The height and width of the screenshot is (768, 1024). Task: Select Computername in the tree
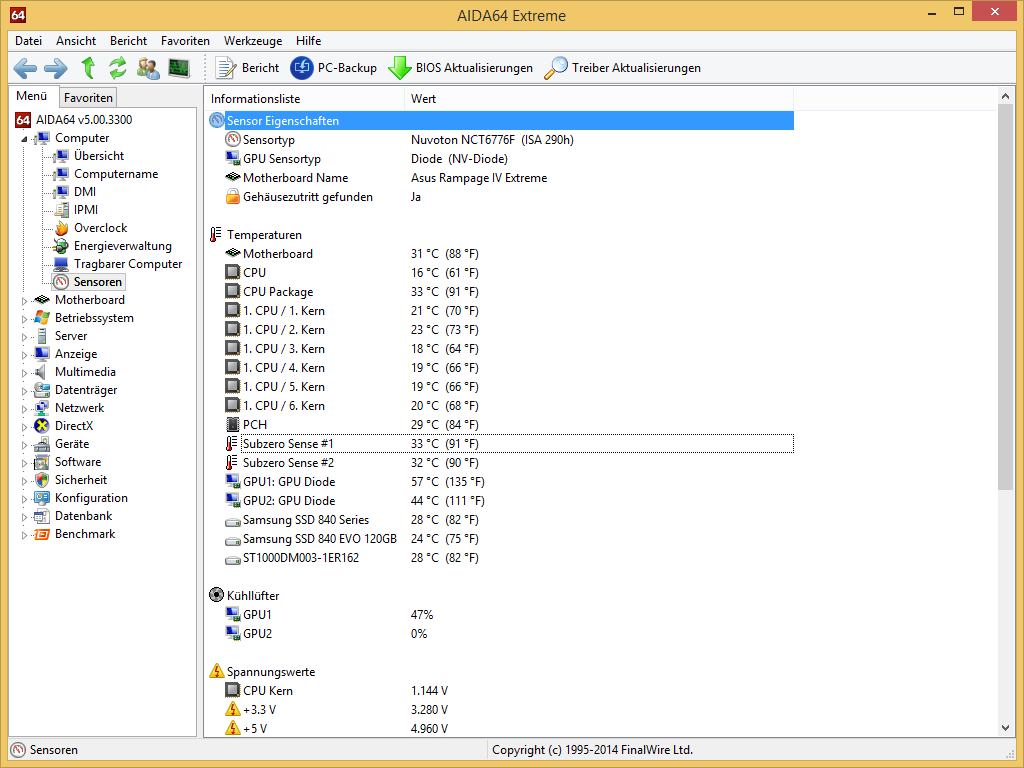tap(116, 174)
